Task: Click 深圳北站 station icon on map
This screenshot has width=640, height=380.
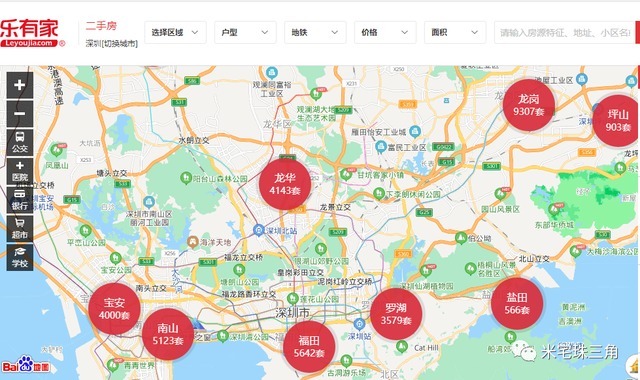Action: (258, 230)
